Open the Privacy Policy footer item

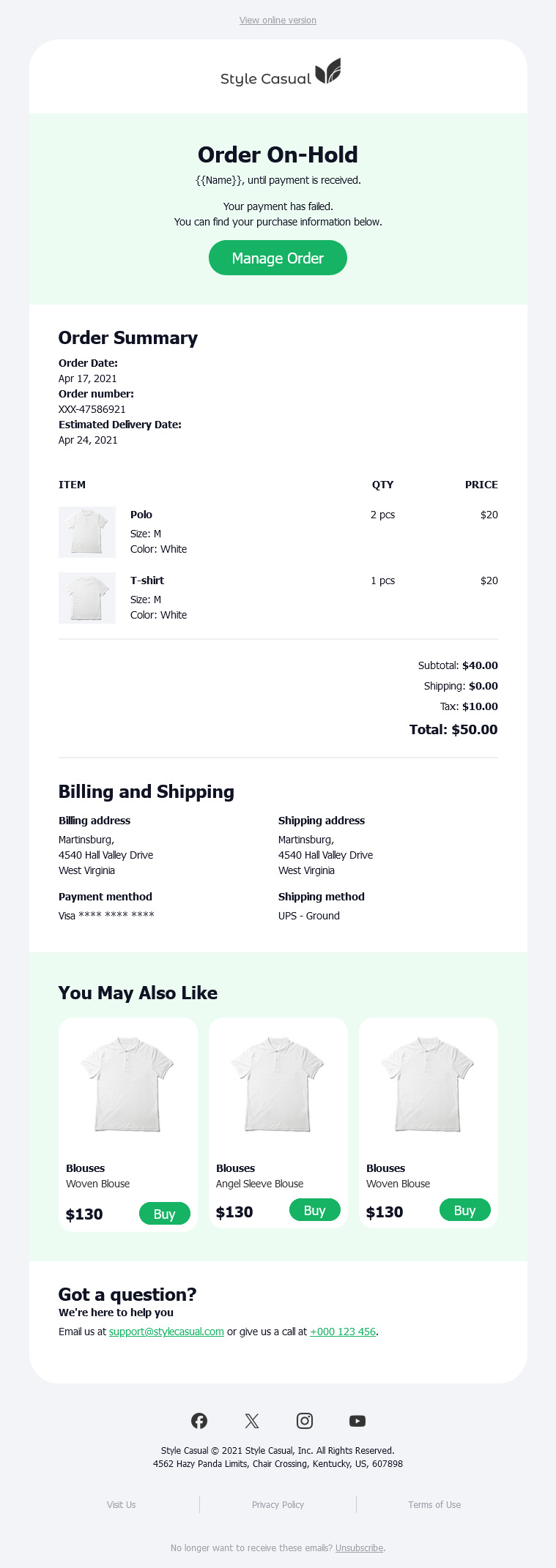278,1505
